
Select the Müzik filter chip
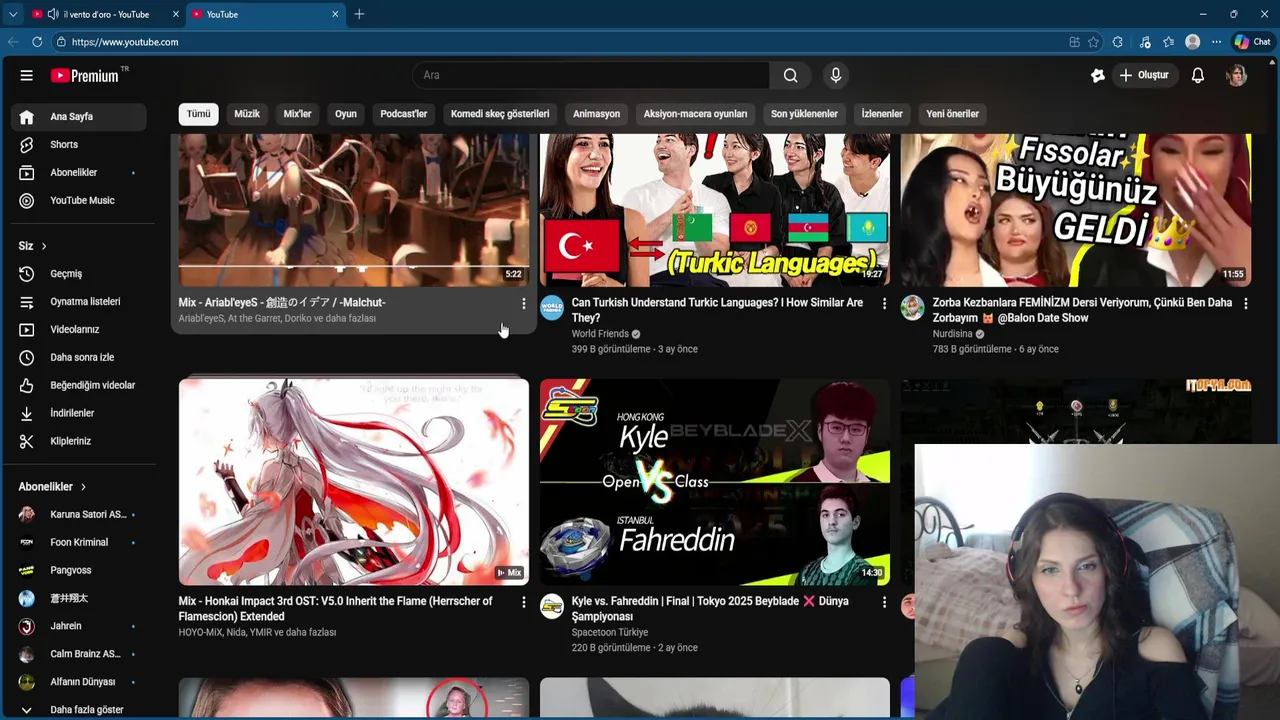[x=247, y=114]
